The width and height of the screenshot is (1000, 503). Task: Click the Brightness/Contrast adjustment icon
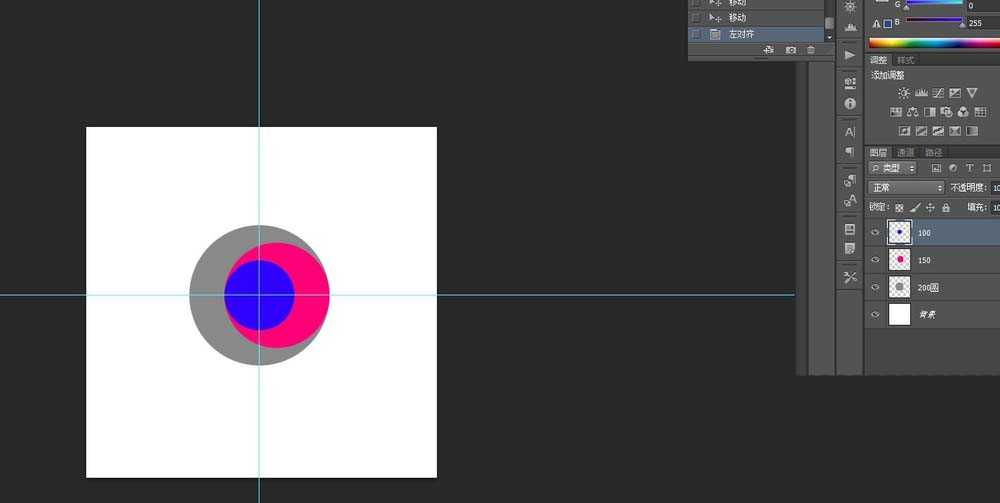click(904, 93)
